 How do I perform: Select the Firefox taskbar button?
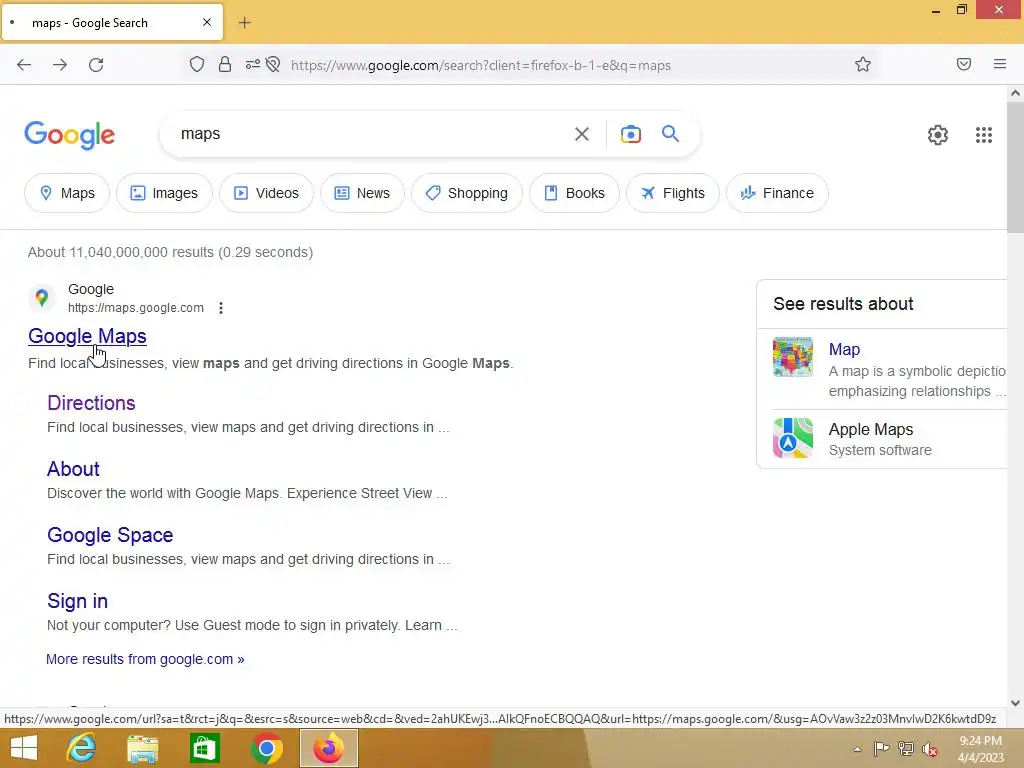(x=328, y=748)
